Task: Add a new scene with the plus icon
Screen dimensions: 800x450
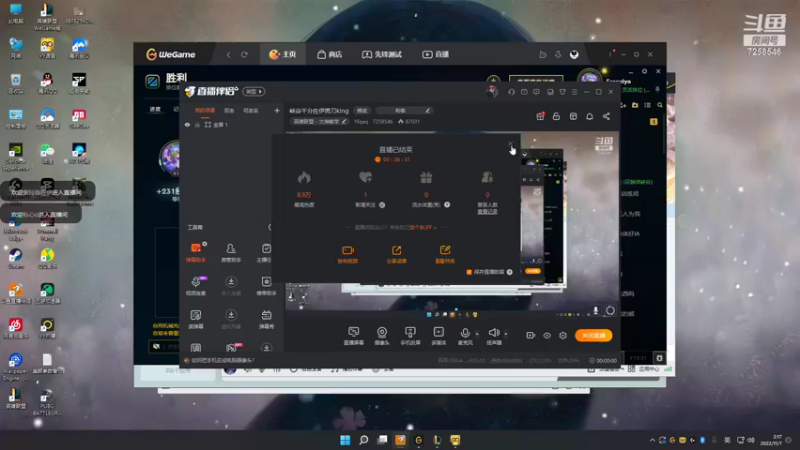Action: pyautogui.click(x=277, y=110)
